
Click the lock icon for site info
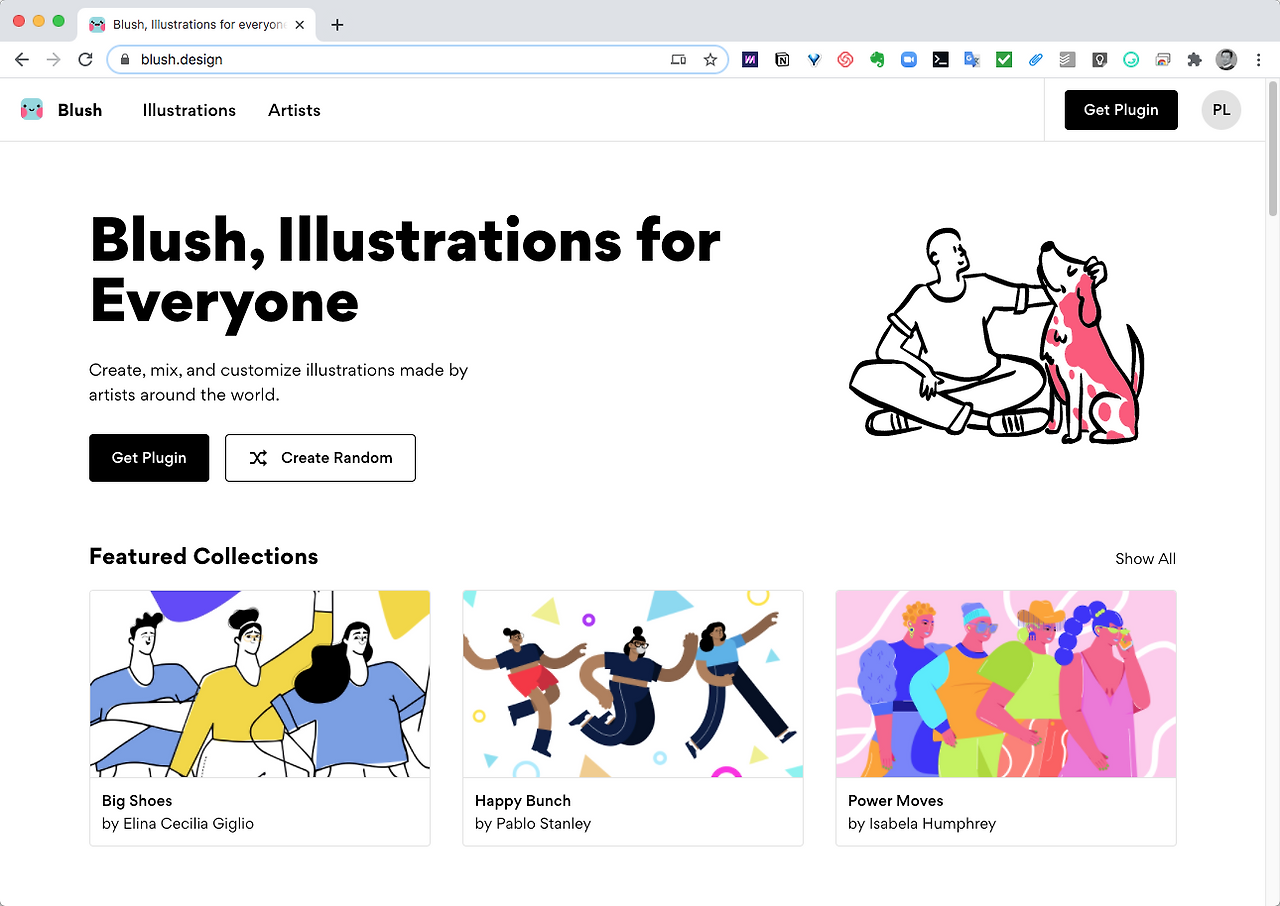(x=125, y=60)
